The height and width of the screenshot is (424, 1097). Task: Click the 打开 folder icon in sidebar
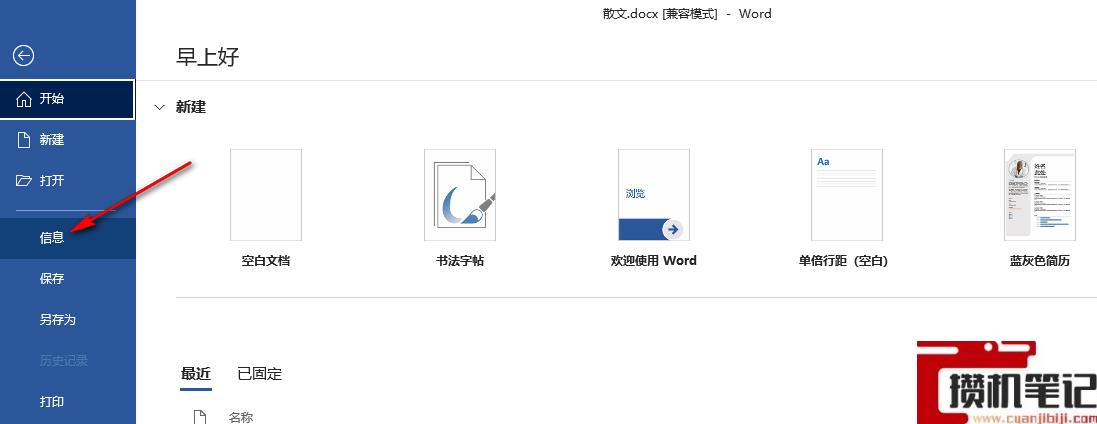pyautogui.click(x=24, y=181)
